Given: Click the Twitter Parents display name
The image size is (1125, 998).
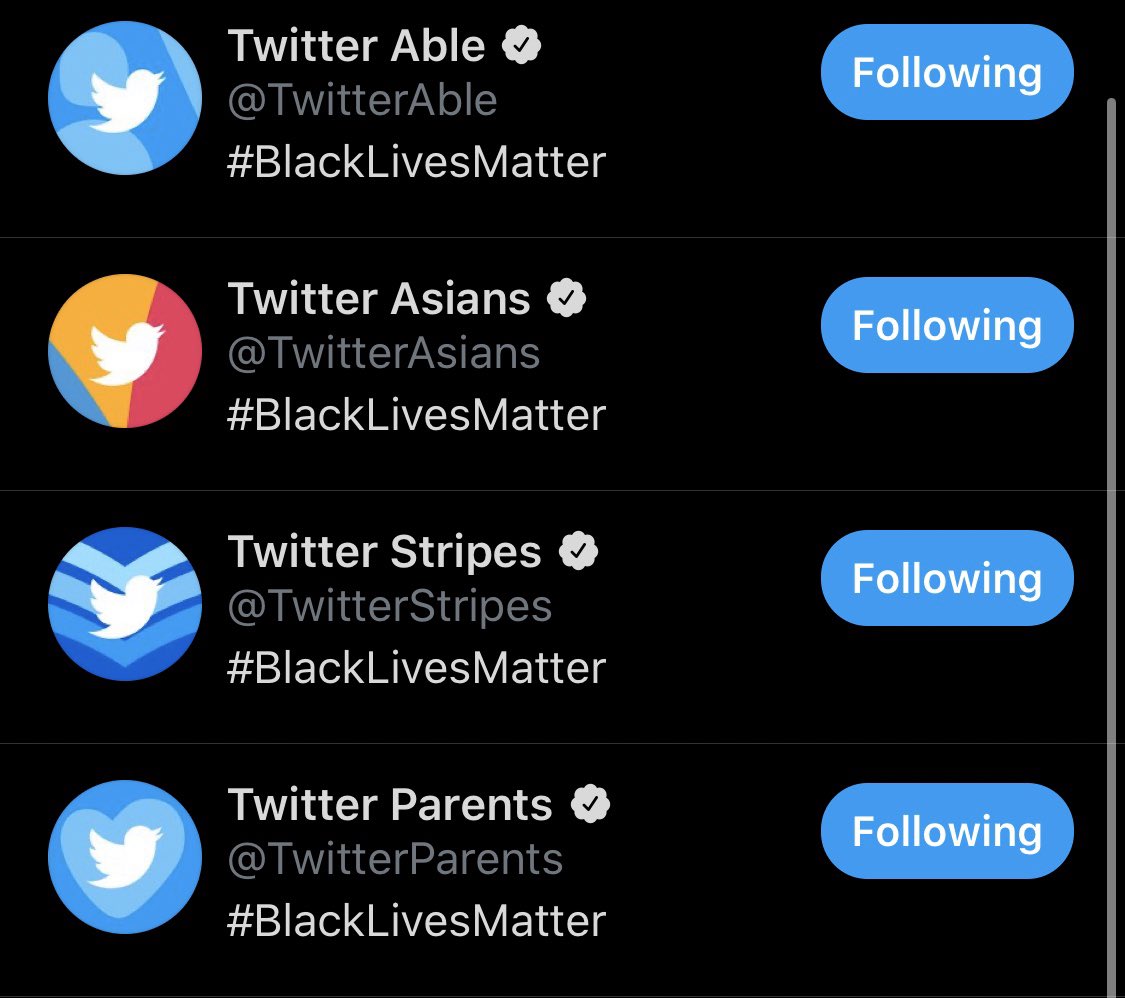Looking at the screenshot, I should (x=390, y=804).
